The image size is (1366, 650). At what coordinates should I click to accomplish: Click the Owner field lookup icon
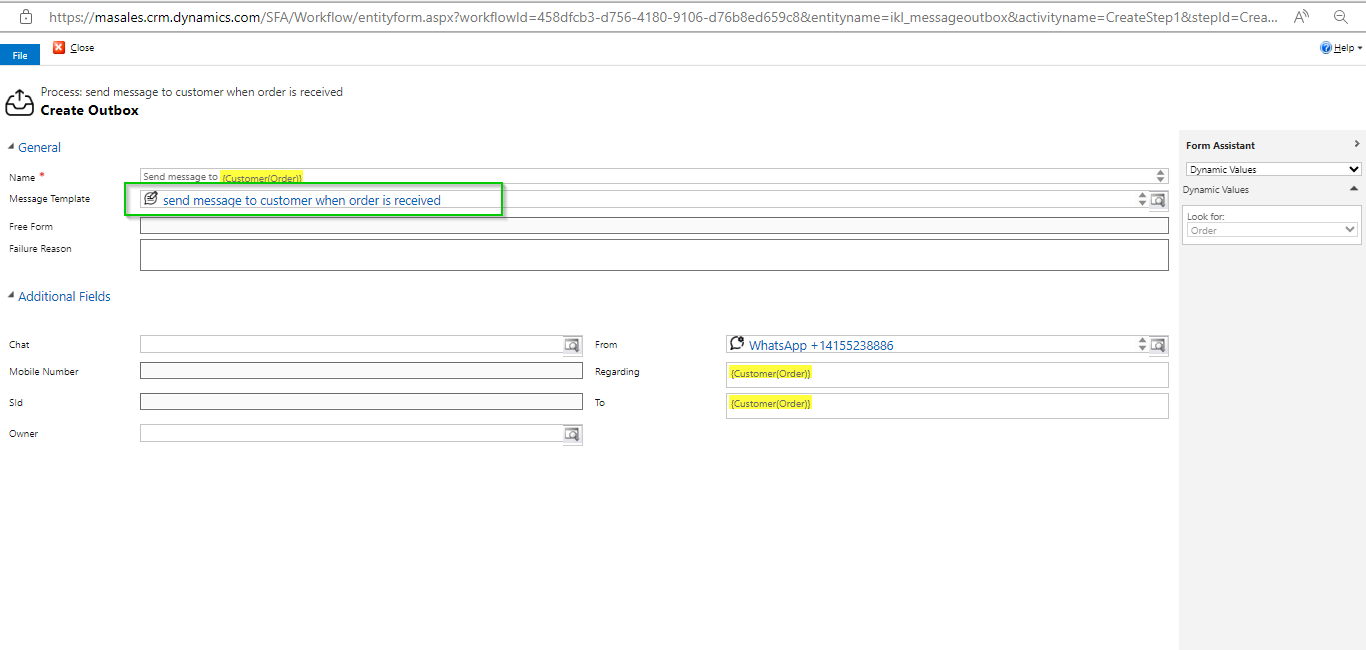pos(572,434)
